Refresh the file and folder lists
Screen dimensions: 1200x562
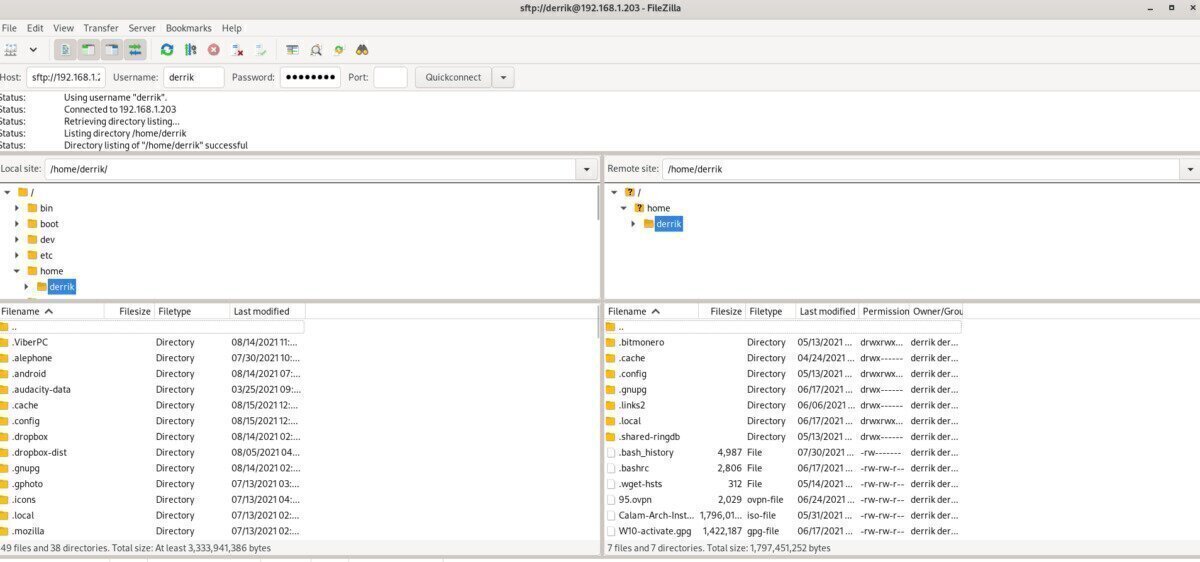167,49
